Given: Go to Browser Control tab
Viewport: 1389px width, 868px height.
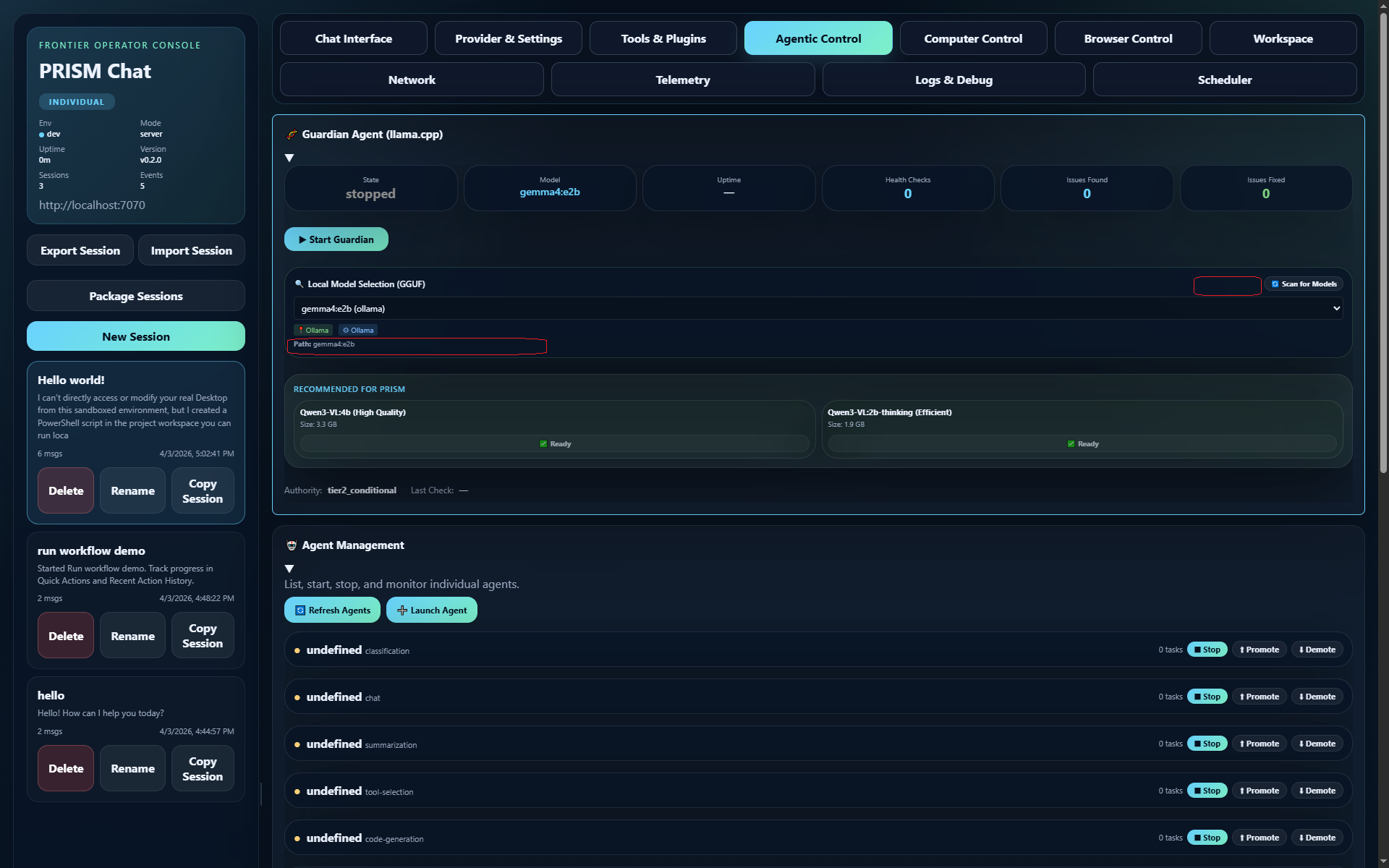Looking at the screenshot, I should tap(1128, 38).
